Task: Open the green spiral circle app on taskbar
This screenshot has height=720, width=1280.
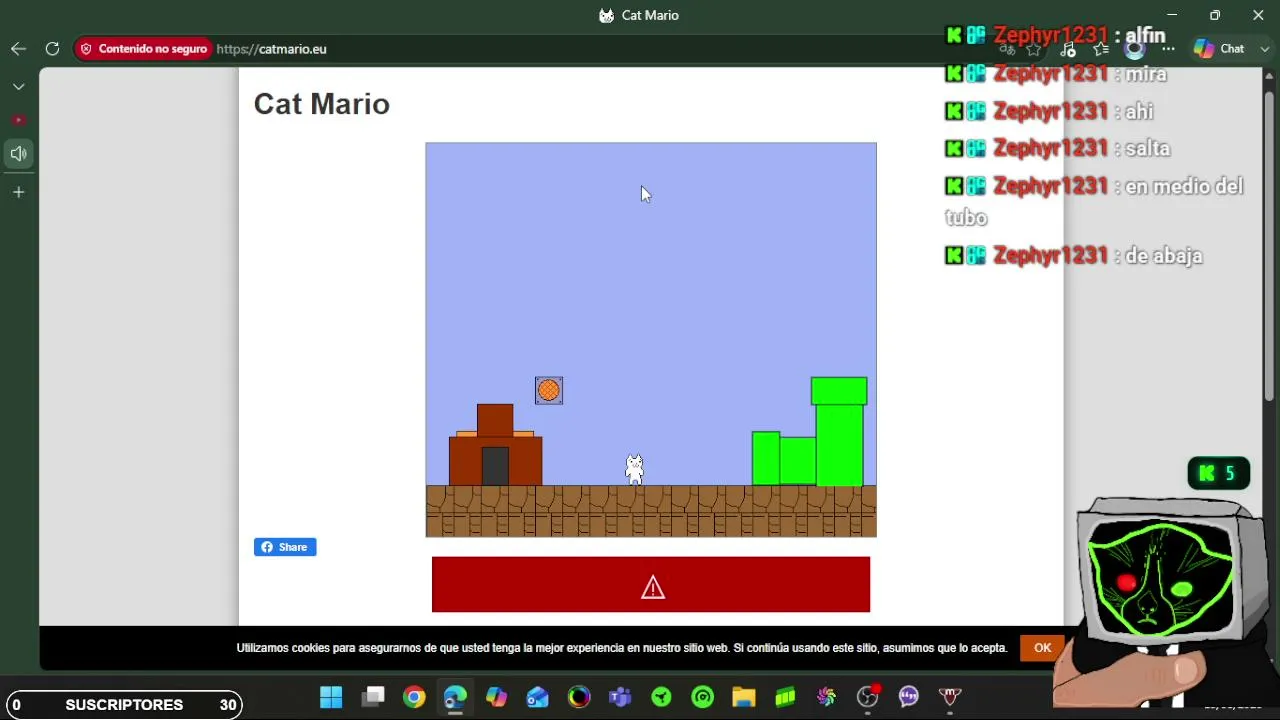Action: 703,697
